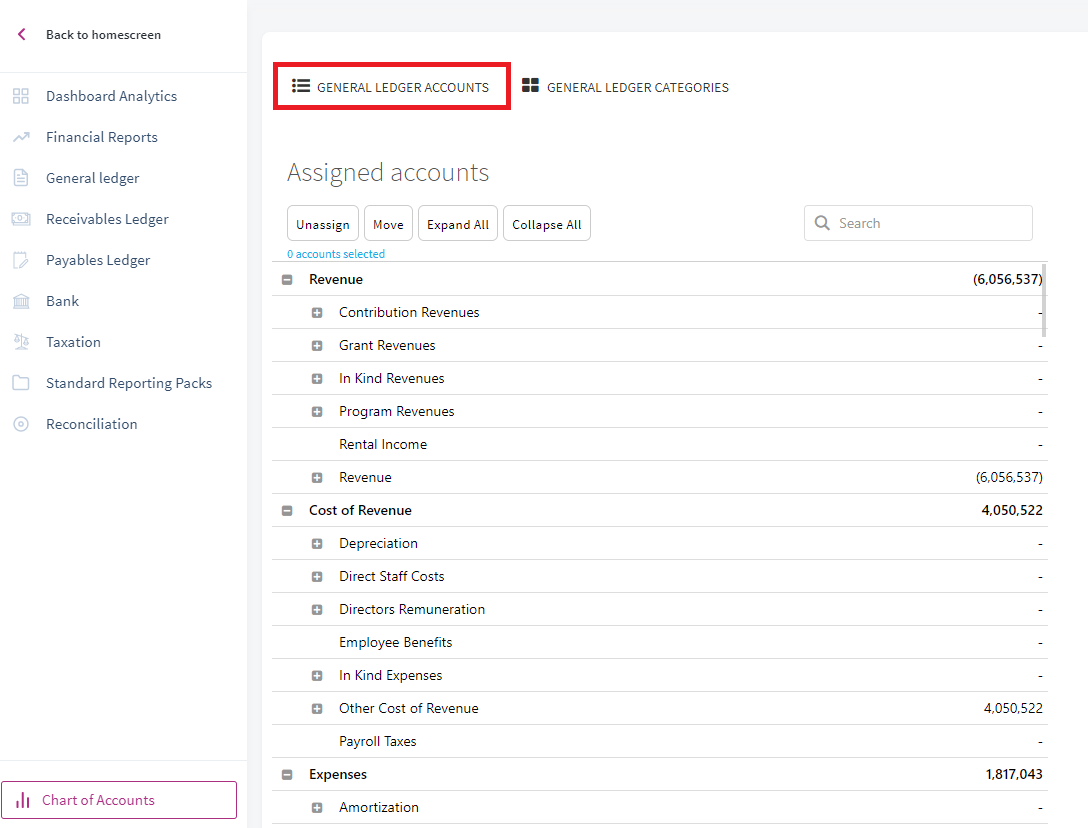Click the Dashboard Analytics grid icon
The width and height of the screenshot is (1088, 828).
(x=21, y=96)
